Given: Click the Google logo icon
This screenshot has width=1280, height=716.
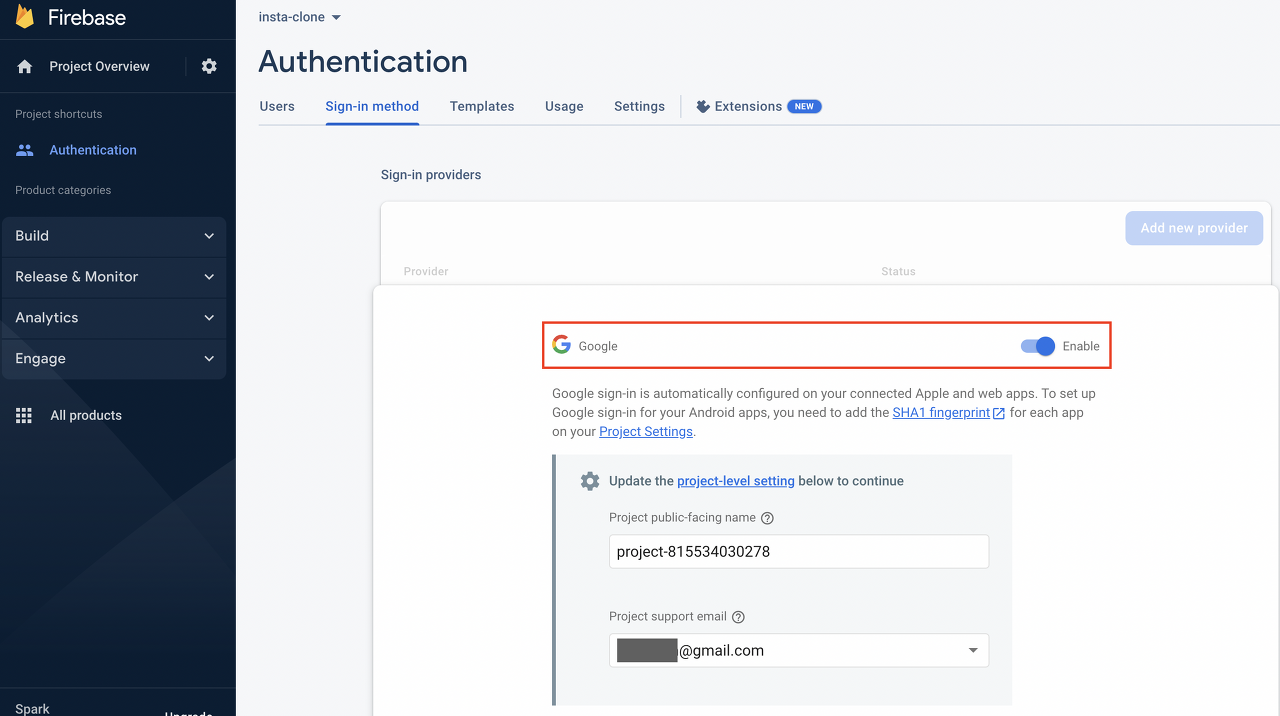Looking at the screenshot, I should click(562, 345).
